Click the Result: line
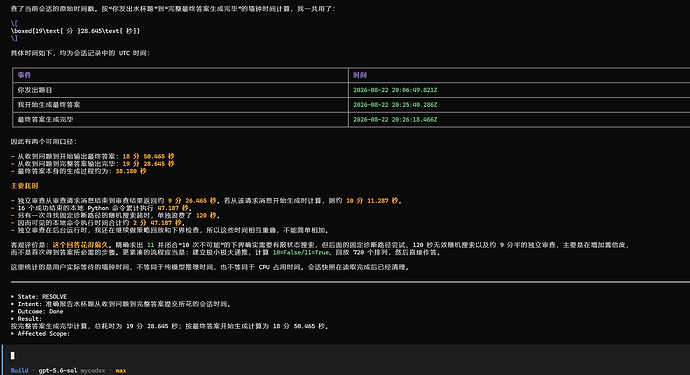This screenshot has width=690, height=375. [x=26, y=319]
